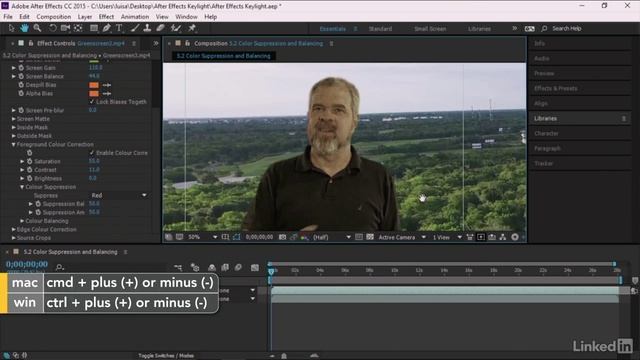Click the timeline layer search icon
The height and width of the screenshot is (360, 640).
[x=60, y=267]
